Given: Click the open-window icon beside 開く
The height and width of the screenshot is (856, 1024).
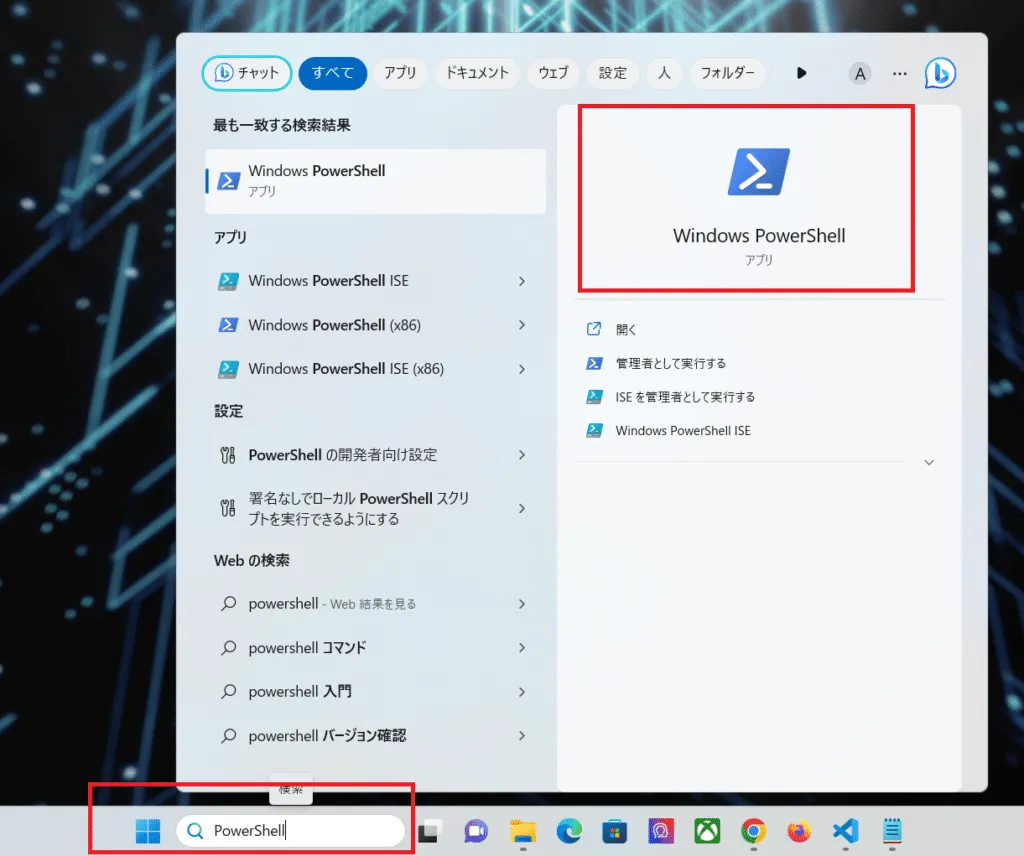Looking at the screenshot, I should tap(594, 329).
